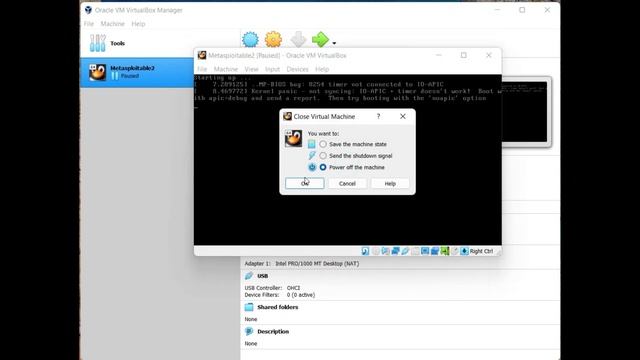Click the optical disc icon in VM status bar
This screenshot has width=640, height=360.
[376, 251]
